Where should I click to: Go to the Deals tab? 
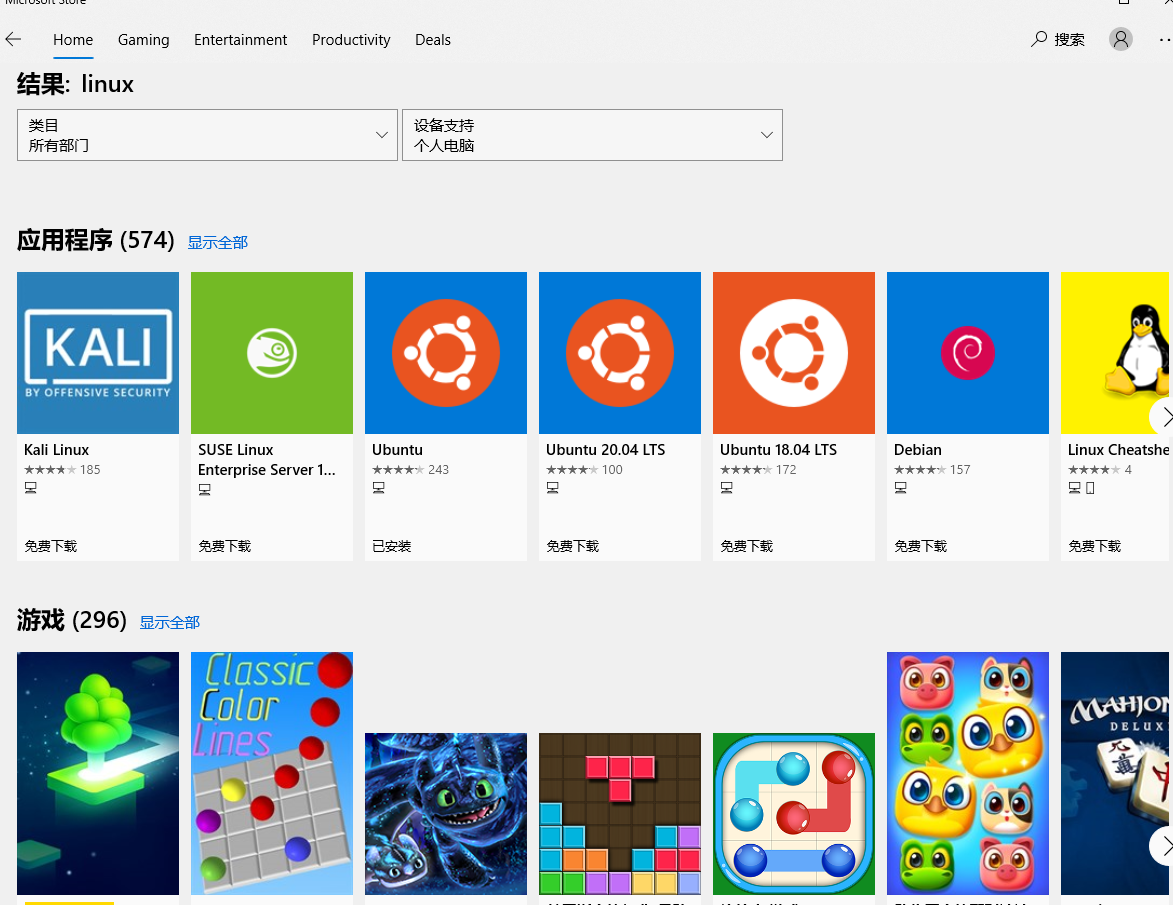pos(433,40)
